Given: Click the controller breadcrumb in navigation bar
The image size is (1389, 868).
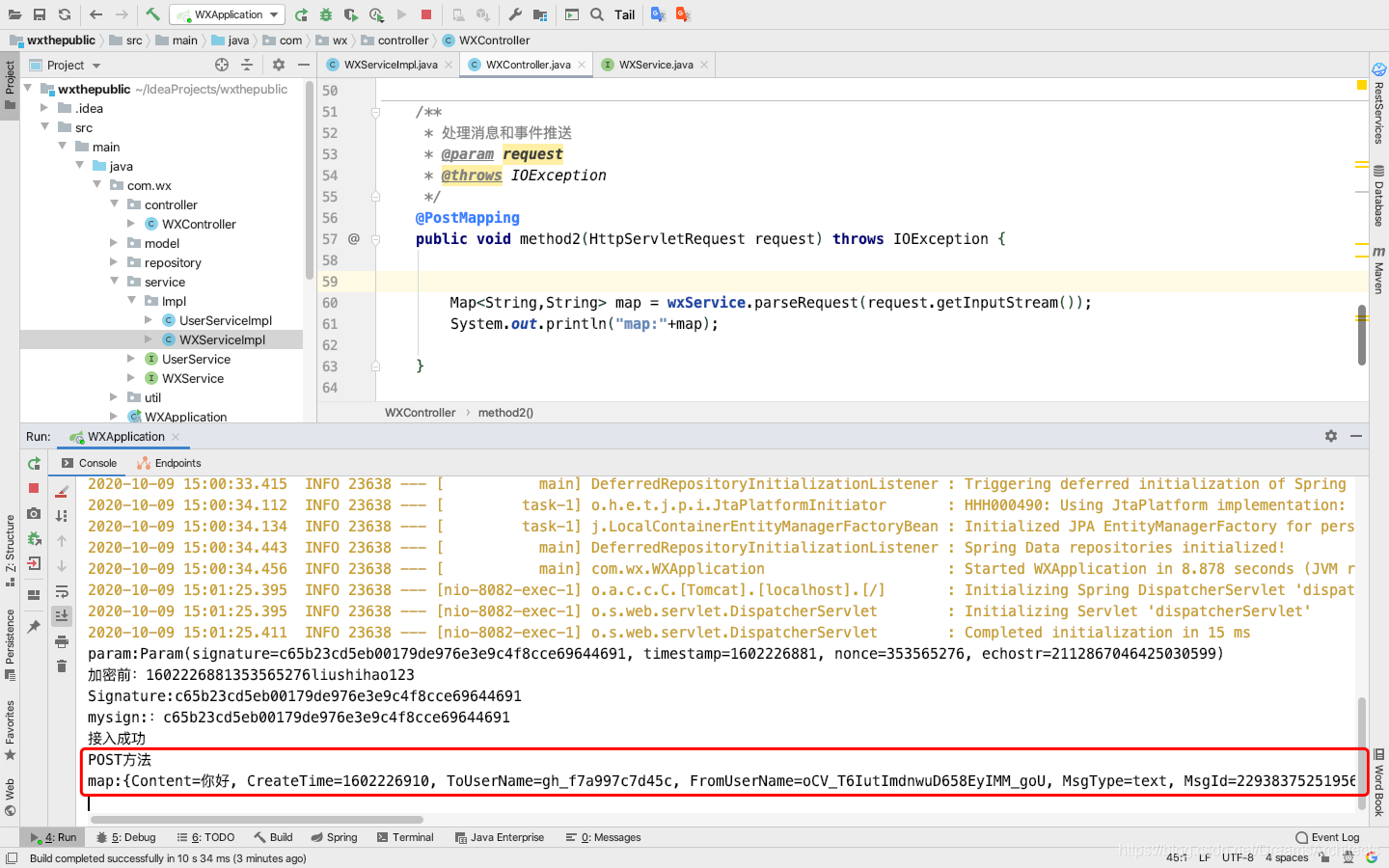Looking at the screenshot, I should (395, 41).
